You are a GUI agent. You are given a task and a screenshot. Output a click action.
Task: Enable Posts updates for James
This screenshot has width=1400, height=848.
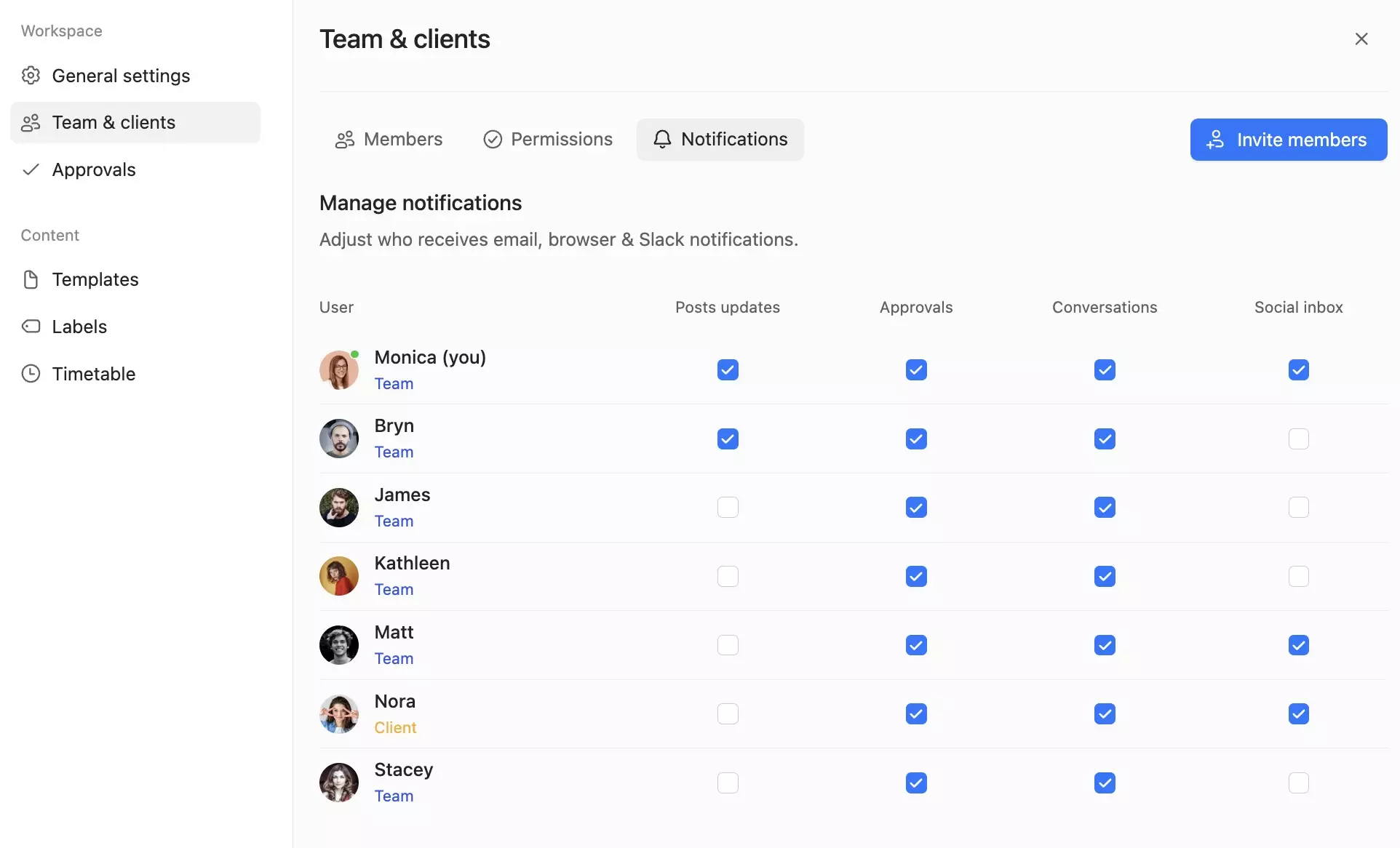pos(728,508)
